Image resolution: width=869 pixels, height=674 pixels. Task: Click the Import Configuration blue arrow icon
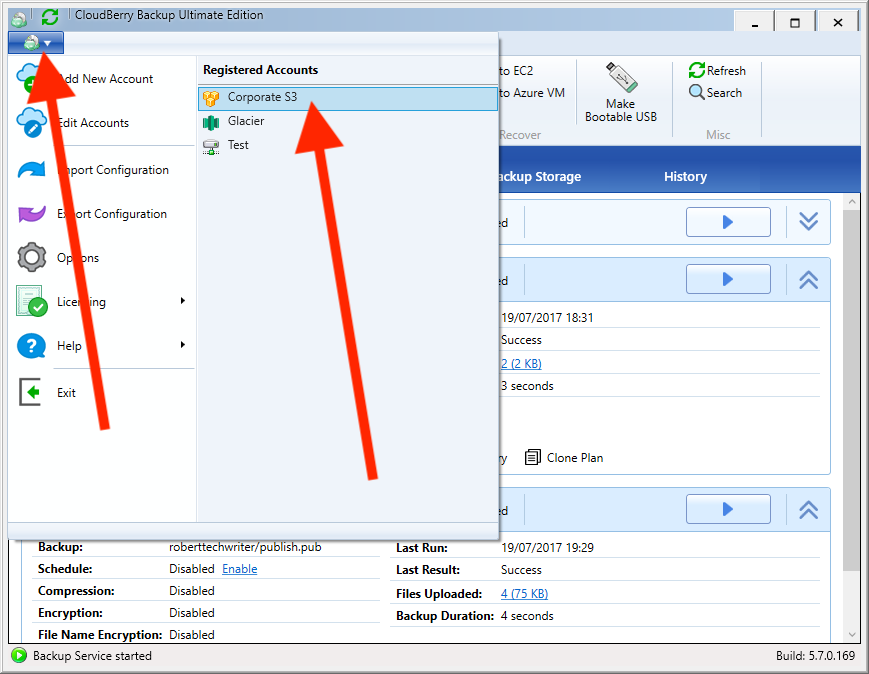click(x=31, y=170)
